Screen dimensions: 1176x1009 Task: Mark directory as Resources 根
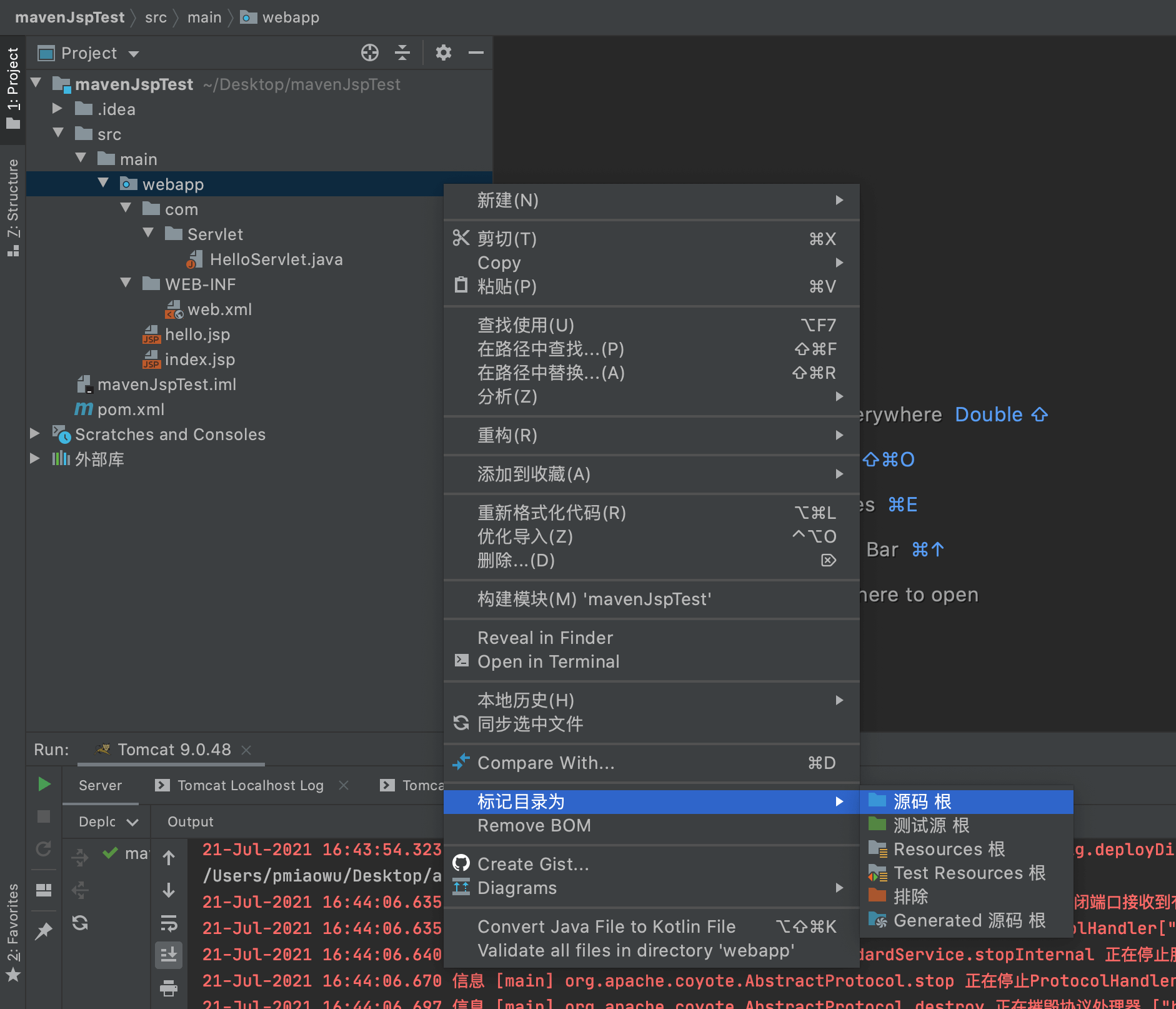coord(967,849)
